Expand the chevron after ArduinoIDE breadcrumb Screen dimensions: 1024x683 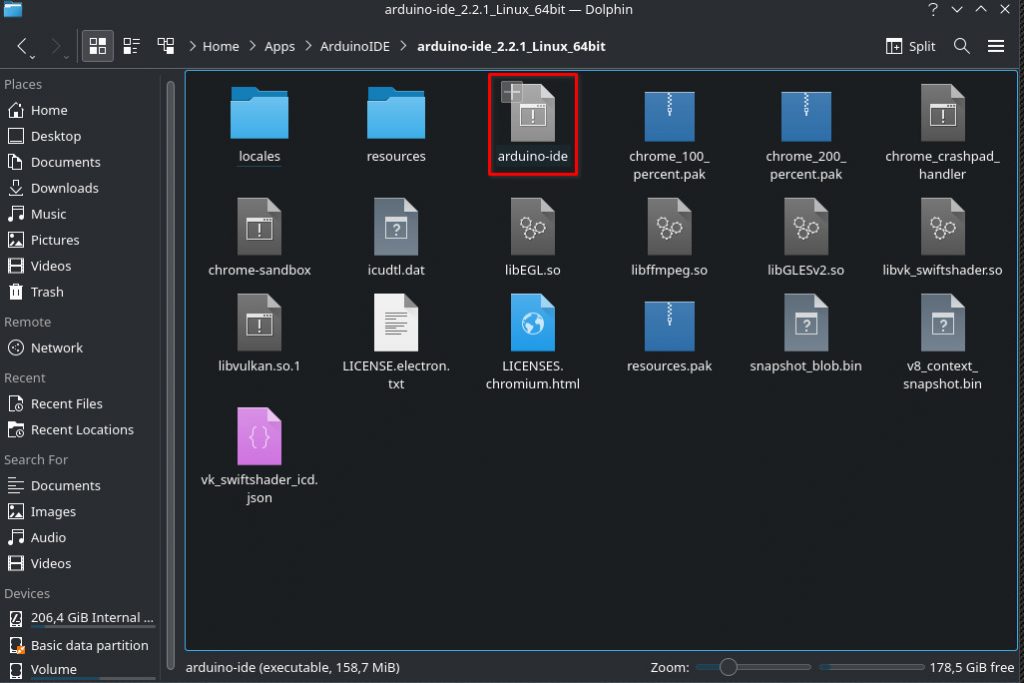pos(404,46)
